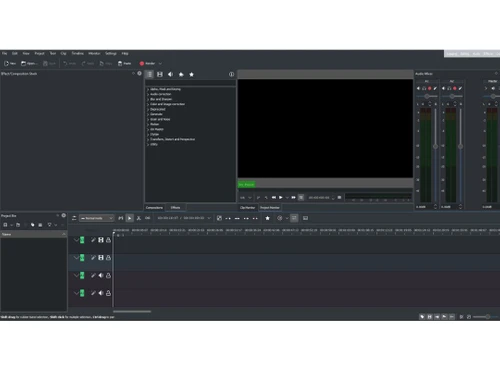Viewport: 500px width, 375px height.
Task: Select the Spacer tool in timeline toolbar
Action: click(147, 218)
